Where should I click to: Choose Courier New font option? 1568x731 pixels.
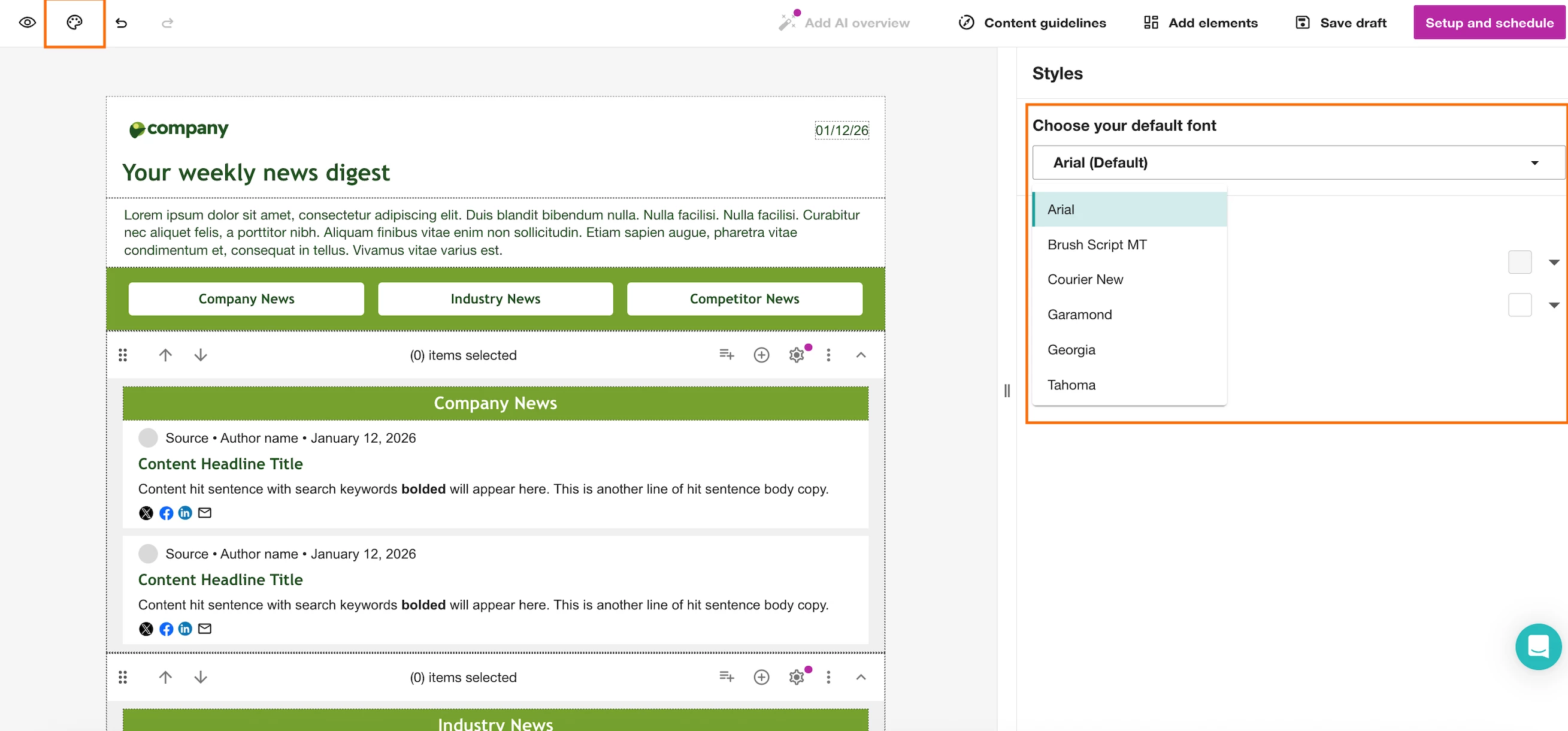[x=1085, y=280]
